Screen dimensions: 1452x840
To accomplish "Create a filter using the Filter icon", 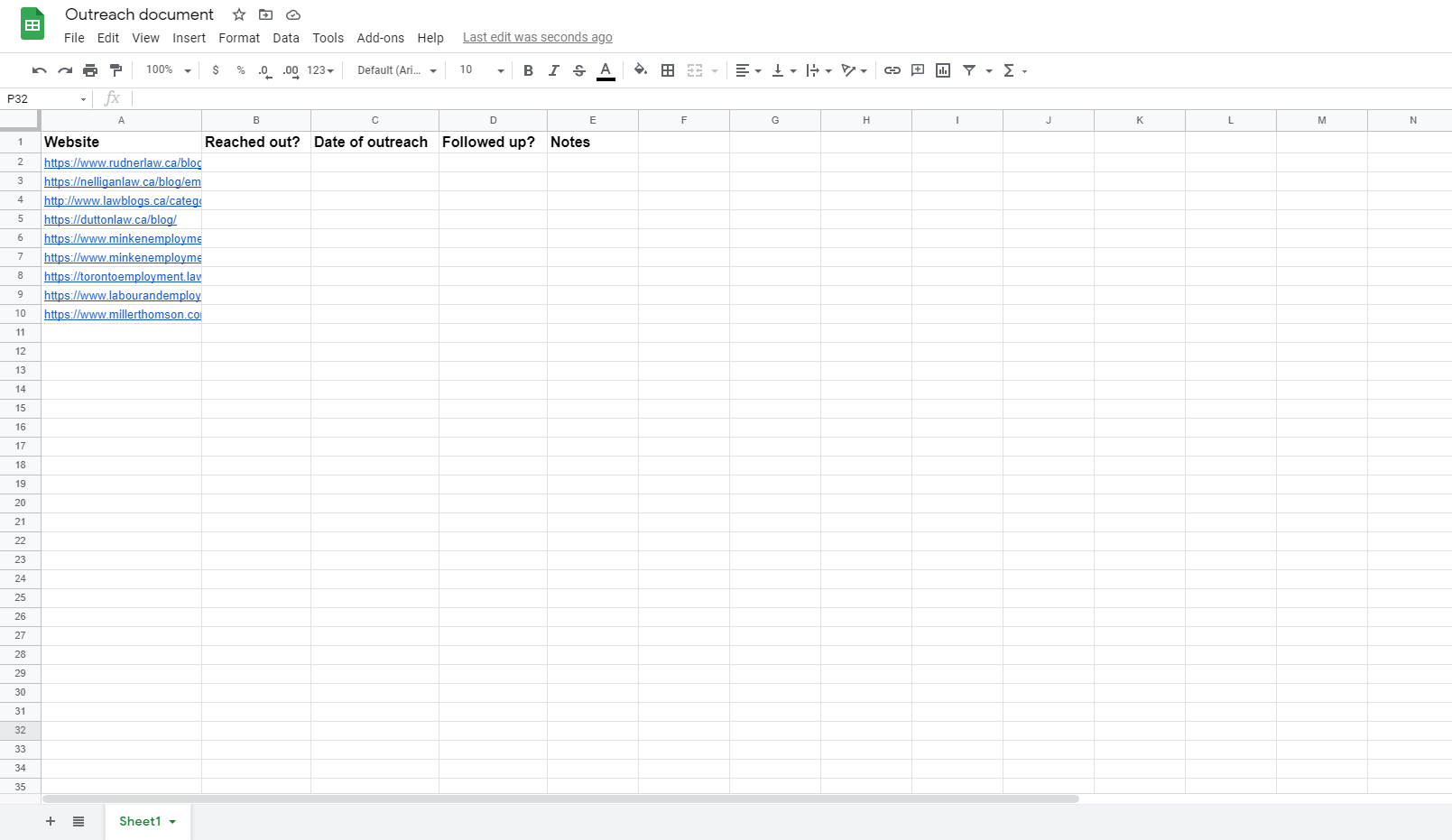I will click(x=968, y=69).
